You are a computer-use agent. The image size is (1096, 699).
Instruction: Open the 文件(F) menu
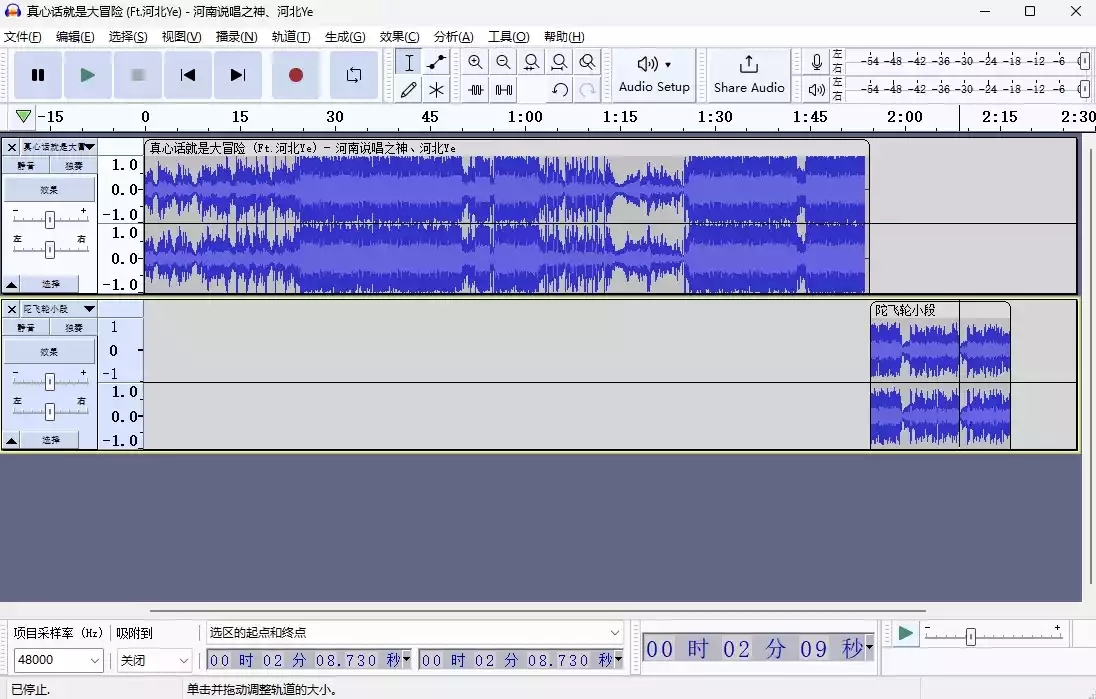coord(23,37)
